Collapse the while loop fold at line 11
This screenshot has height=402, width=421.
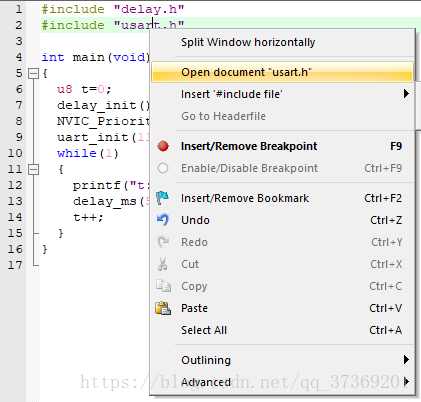(33, 169)
